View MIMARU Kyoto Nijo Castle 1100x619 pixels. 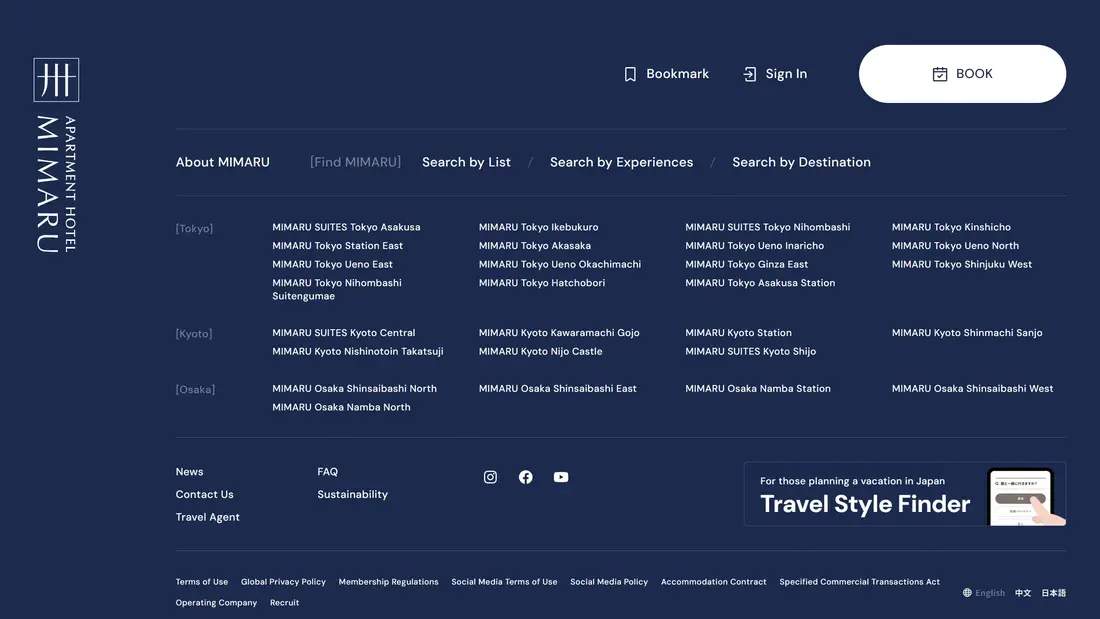click(x=540, y=351)
